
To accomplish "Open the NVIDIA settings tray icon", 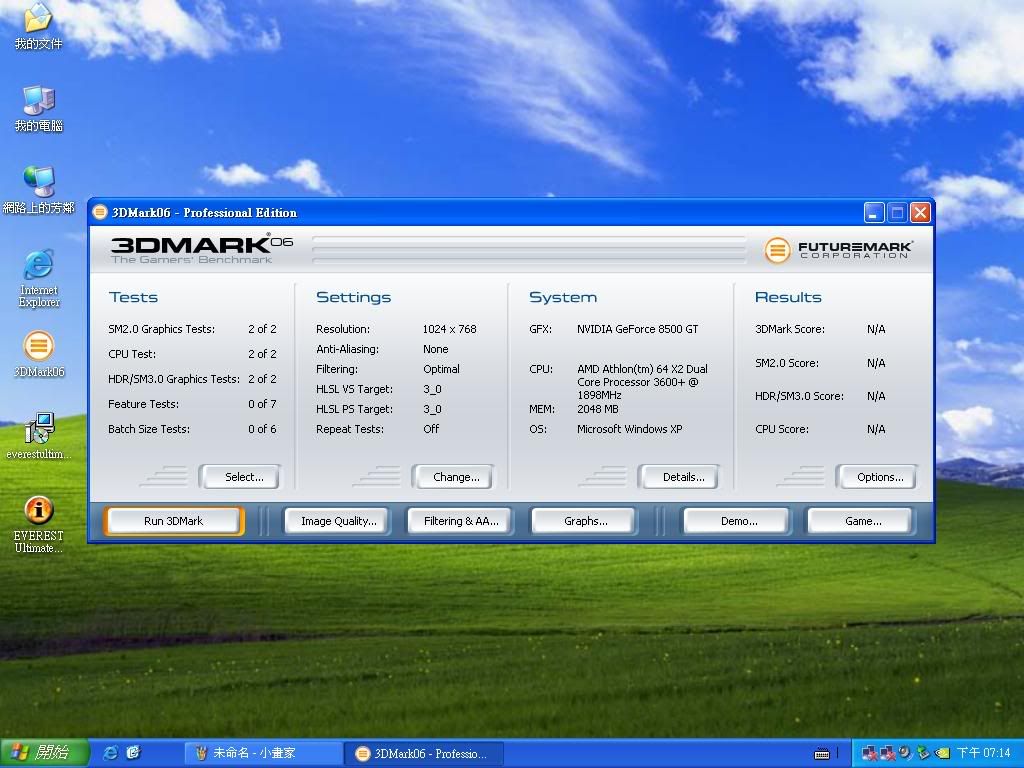I will (x=941, y=753).
